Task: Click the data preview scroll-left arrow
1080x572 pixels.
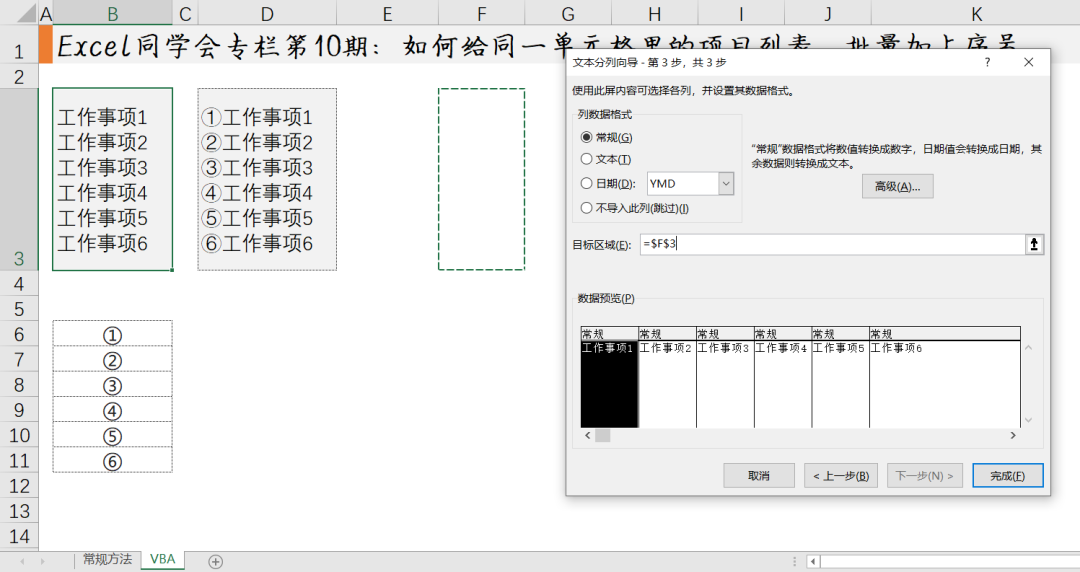Action: point(587,435)
